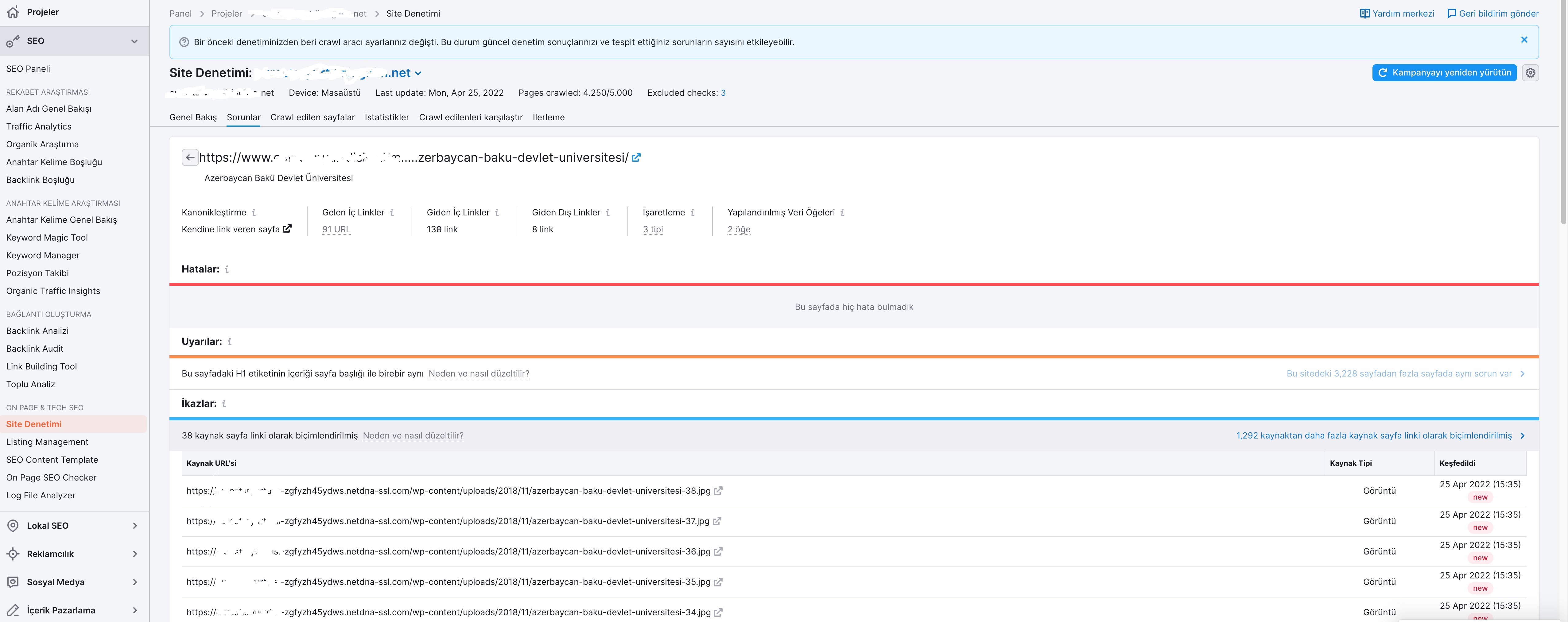Click Hatalar info icon

[227, 269]
